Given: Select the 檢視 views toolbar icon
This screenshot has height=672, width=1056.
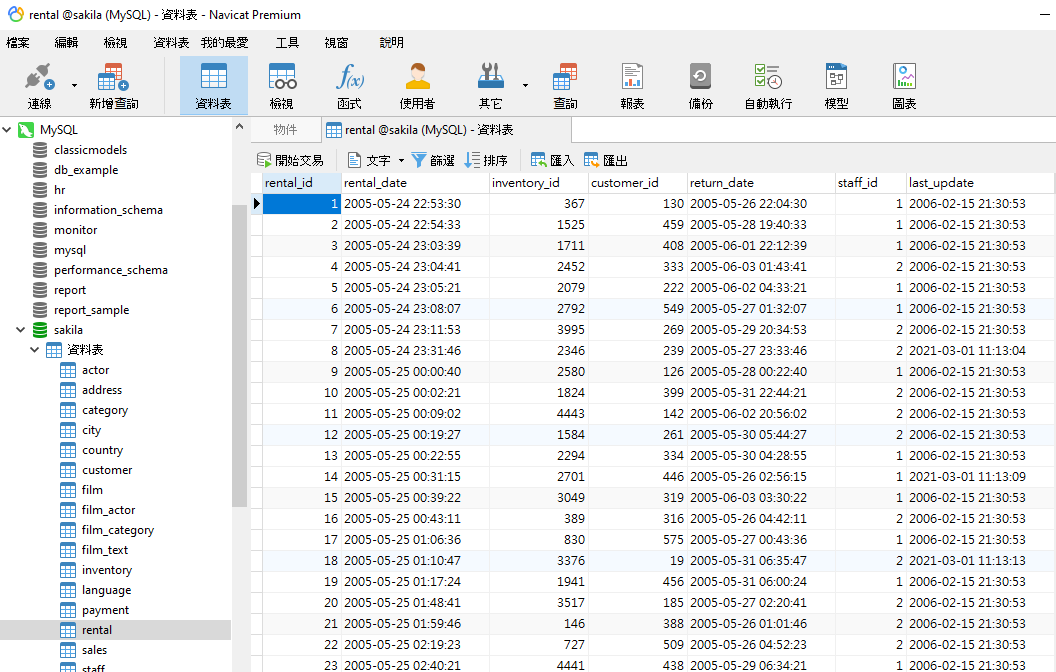Looking at the screenshot, I should click(282, 85).
